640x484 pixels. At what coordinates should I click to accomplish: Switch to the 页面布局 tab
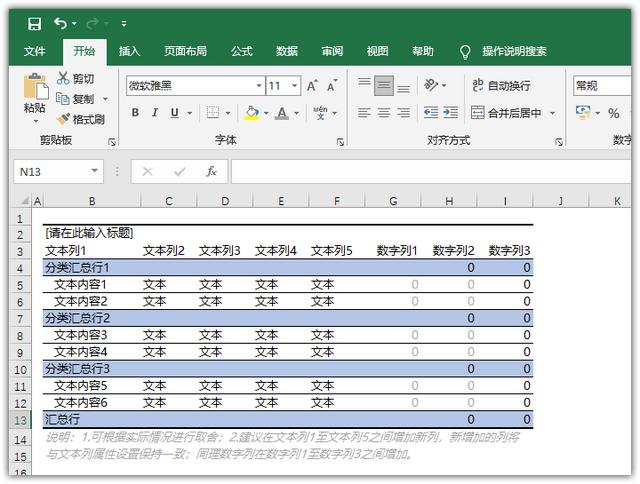(186, 51)
